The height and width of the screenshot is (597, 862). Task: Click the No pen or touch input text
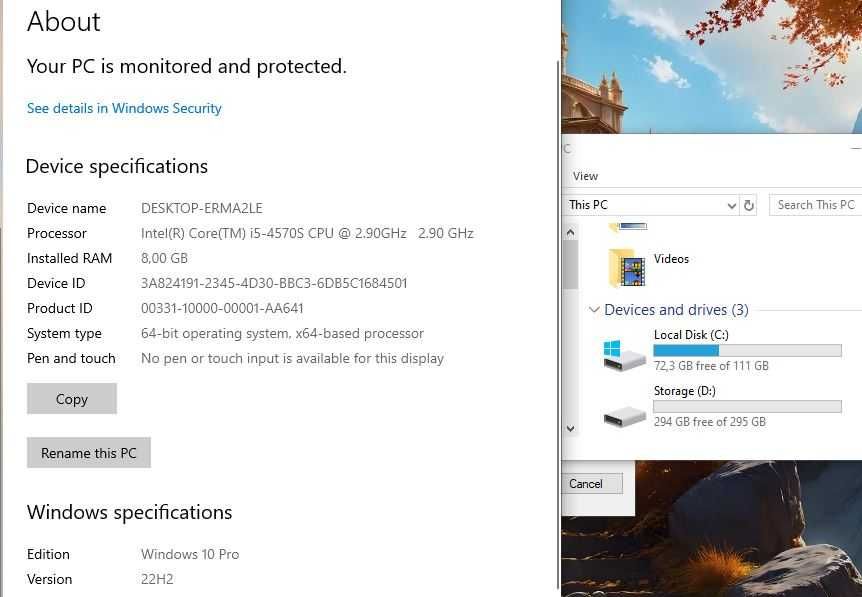[292, 358]
